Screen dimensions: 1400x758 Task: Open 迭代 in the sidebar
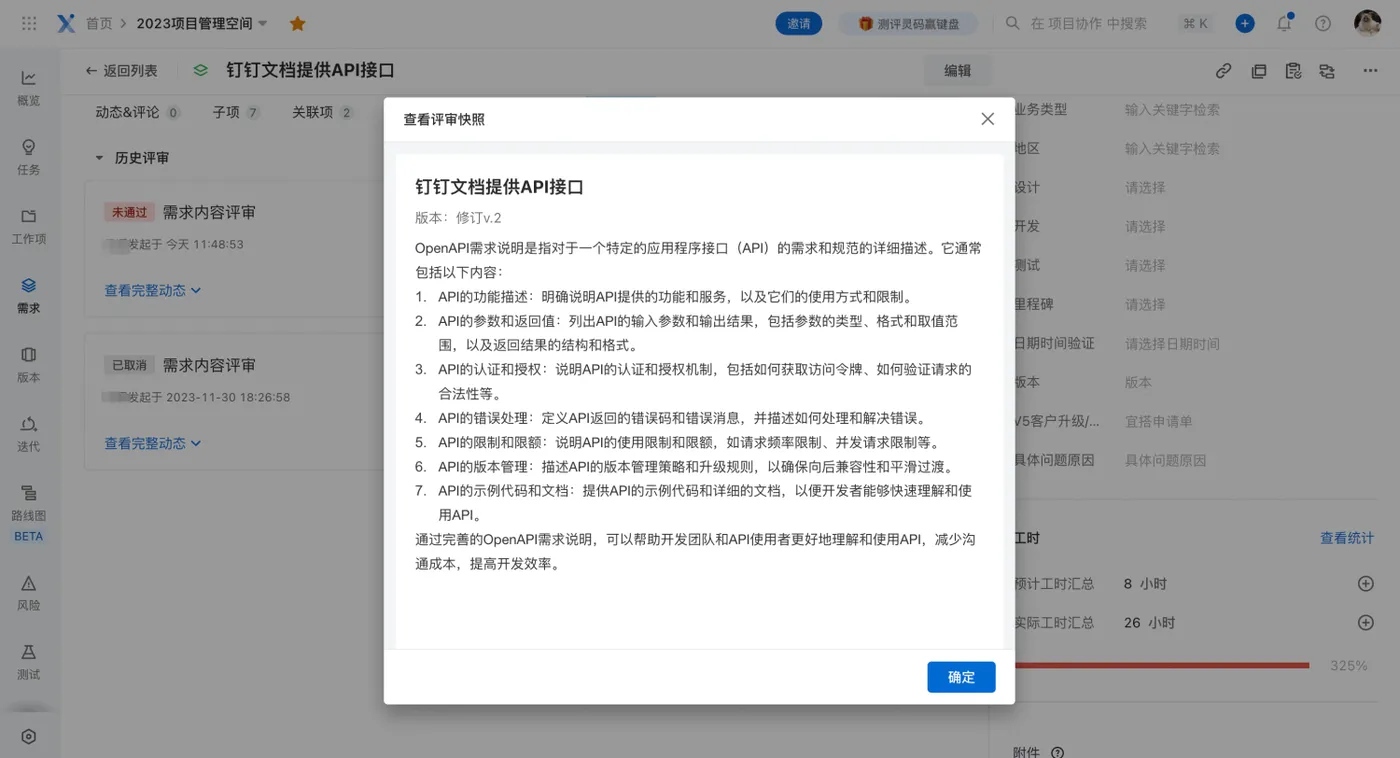(x=29, y=434)
